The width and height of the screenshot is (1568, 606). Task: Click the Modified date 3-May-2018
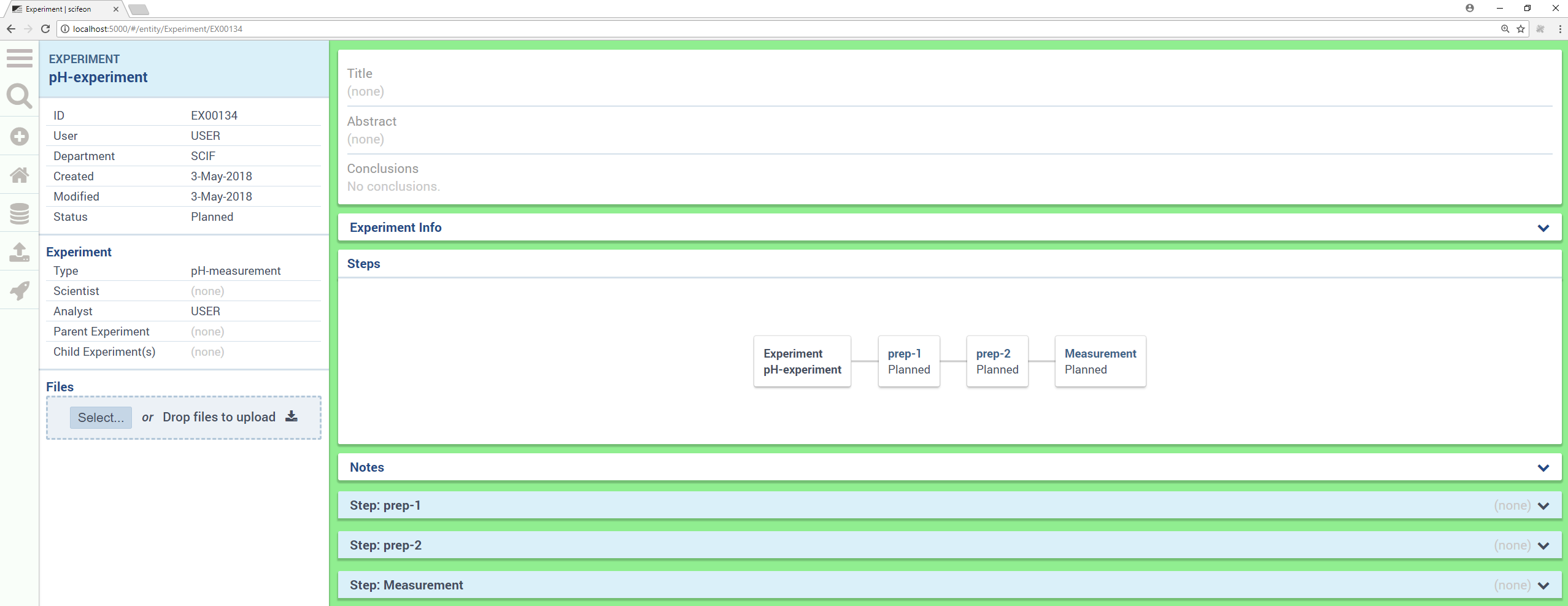coord(221,196)
